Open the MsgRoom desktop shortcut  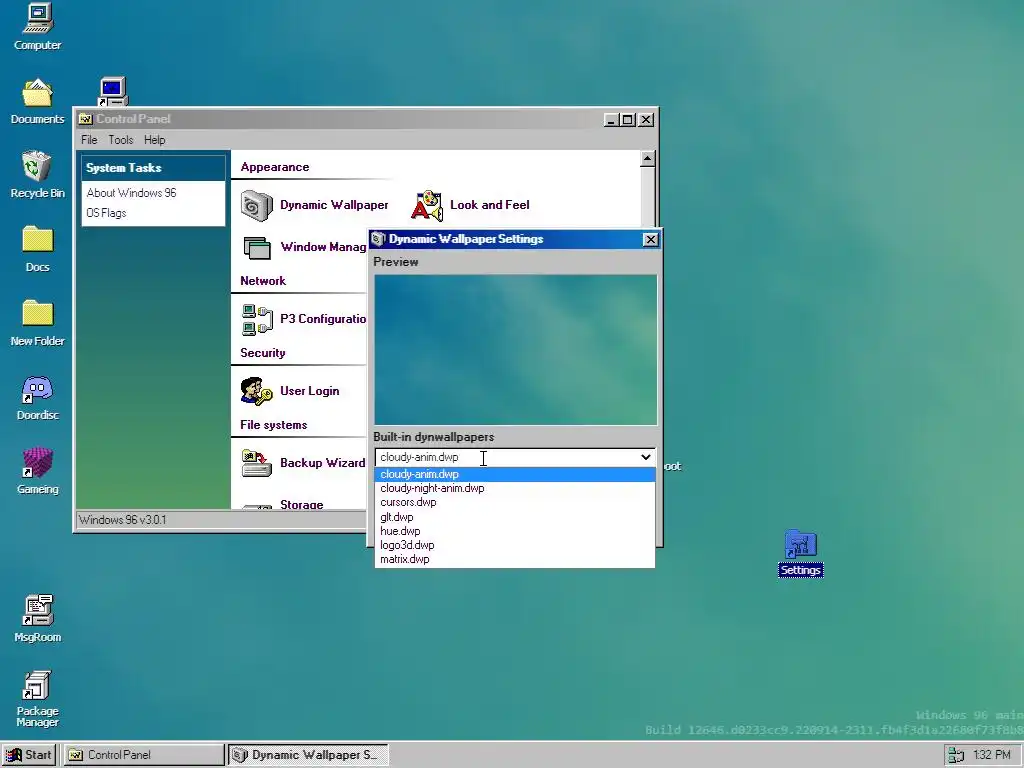tap(37, 618)
